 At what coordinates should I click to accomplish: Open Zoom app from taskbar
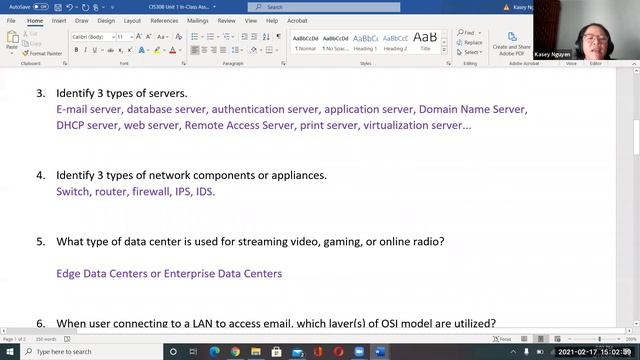tap(359, 351)
